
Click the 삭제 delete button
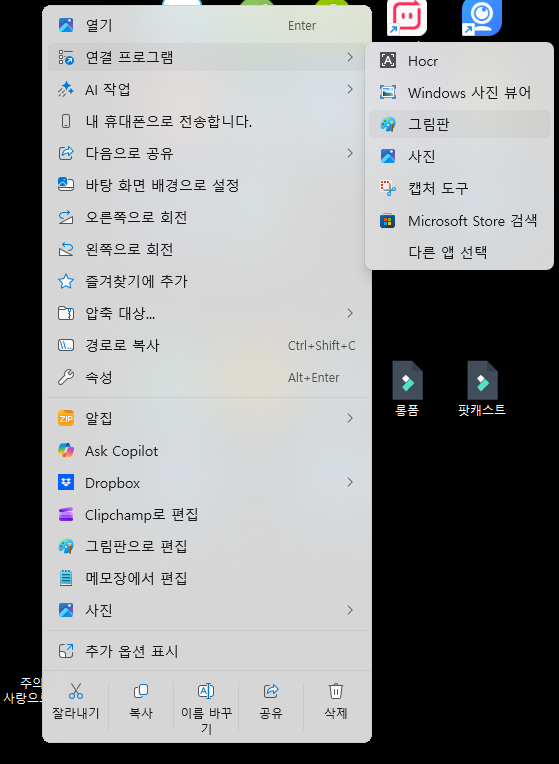click(336, 702)
